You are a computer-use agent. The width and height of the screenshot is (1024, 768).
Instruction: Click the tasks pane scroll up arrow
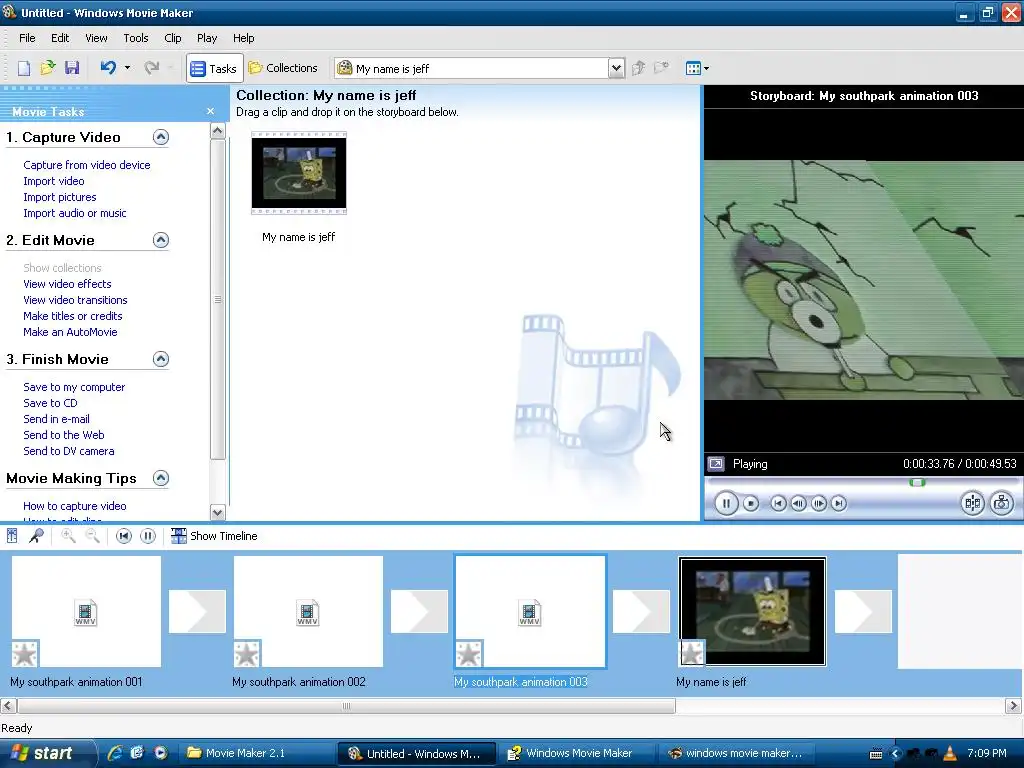217,131
